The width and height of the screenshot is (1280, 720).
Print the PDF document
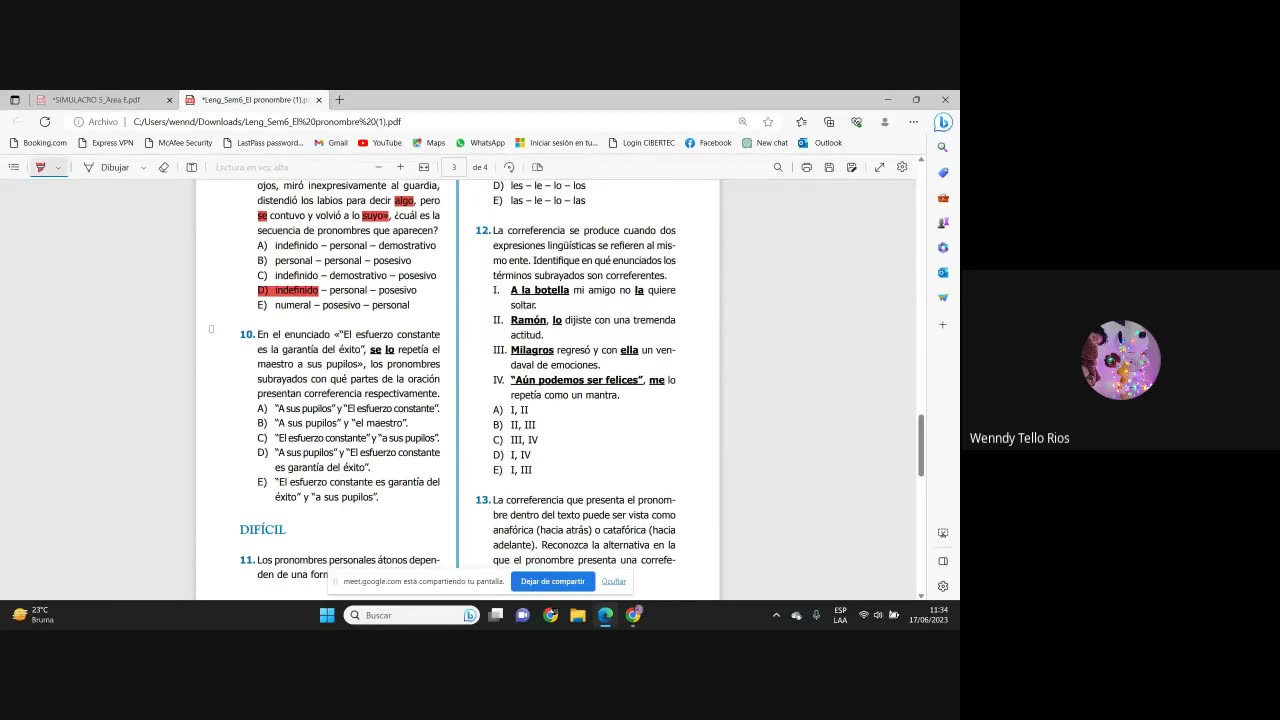click(x=806, y=167)
